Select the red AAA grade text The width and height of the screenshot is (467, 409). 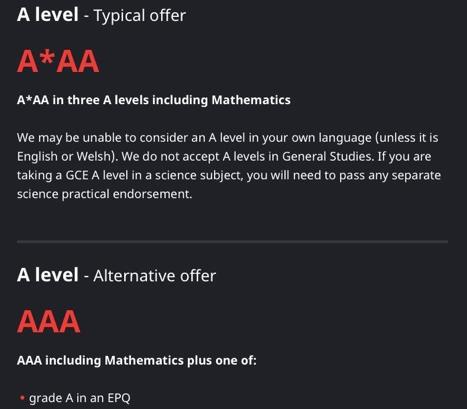49,321
